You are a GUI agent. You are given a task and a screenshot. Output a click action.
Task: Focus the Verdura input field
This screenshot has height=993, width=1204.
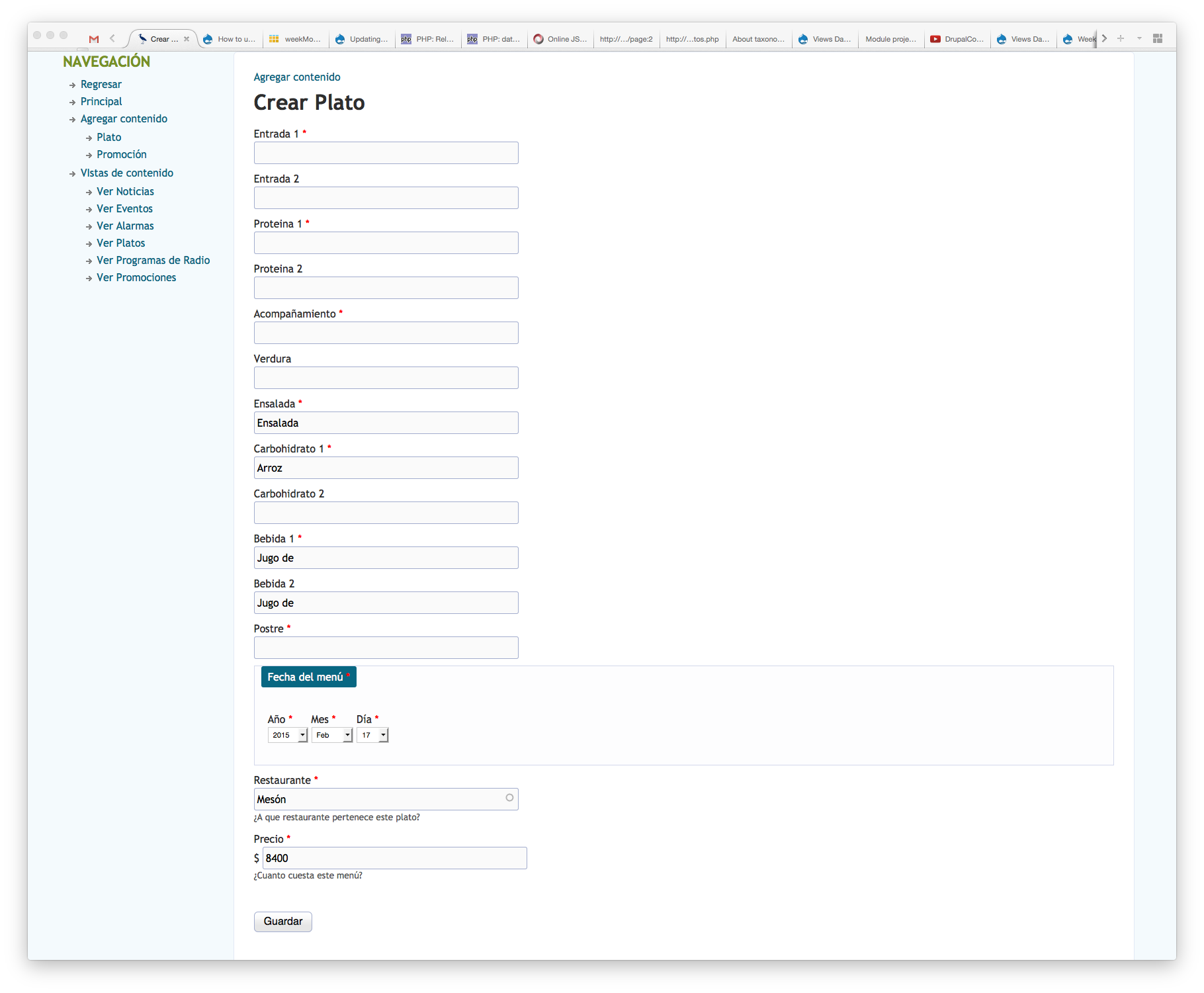click(x=386, y=378)
